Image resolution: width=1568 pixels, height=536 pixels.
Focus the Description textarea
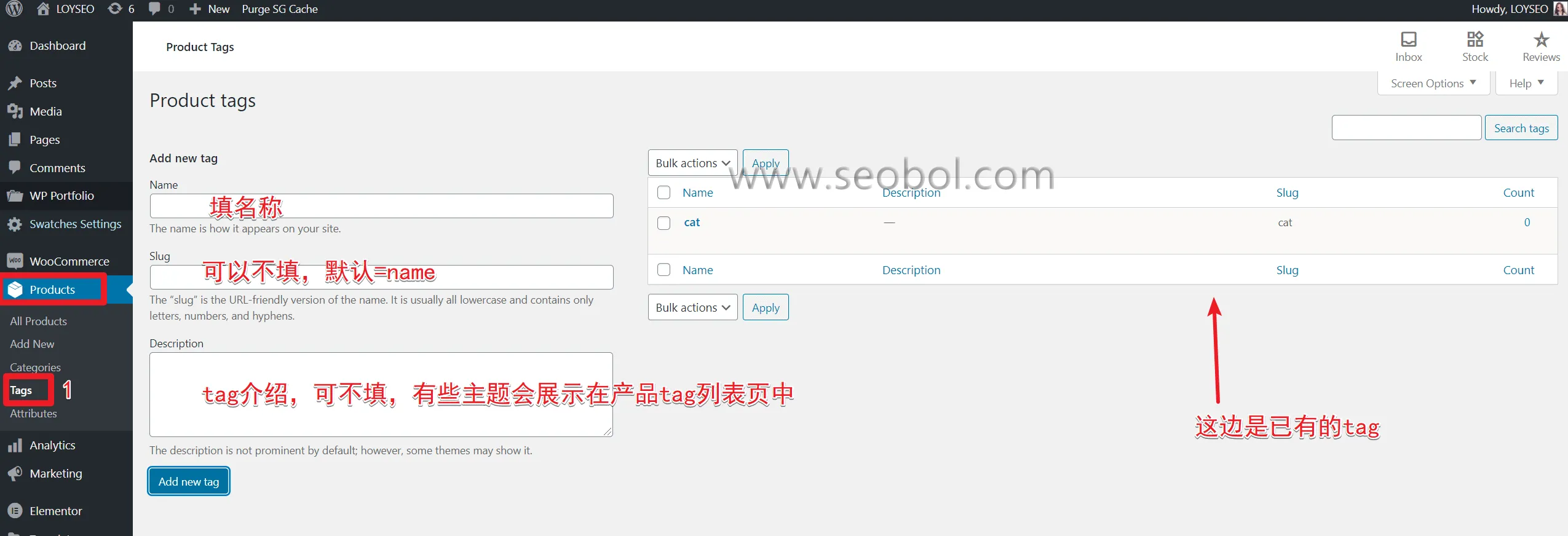coord(381,395)
